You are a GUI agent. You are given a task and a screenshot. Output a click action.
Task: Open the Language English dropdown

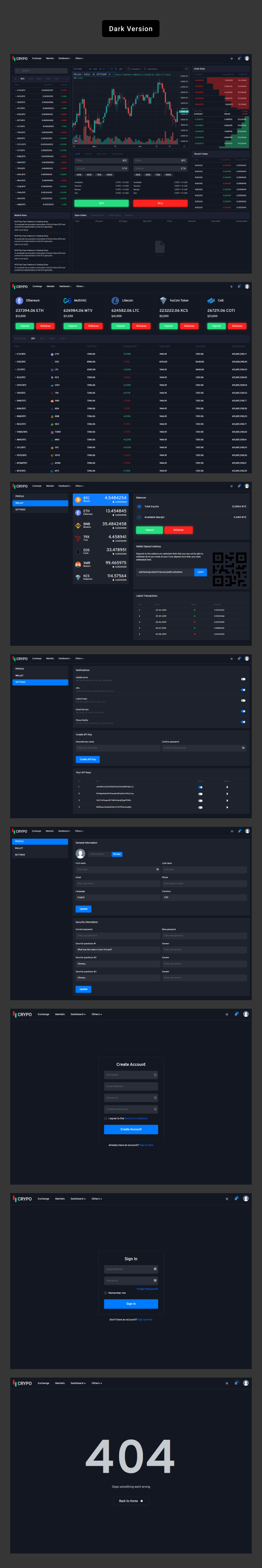[117, 897]
